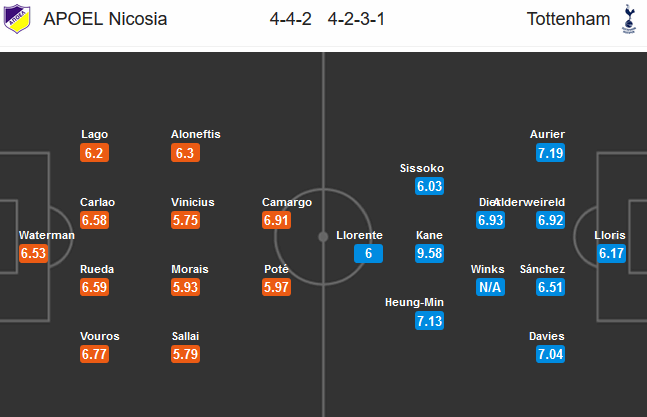Open the Tottenham team name
647x417 pixels.
point(568,19)
